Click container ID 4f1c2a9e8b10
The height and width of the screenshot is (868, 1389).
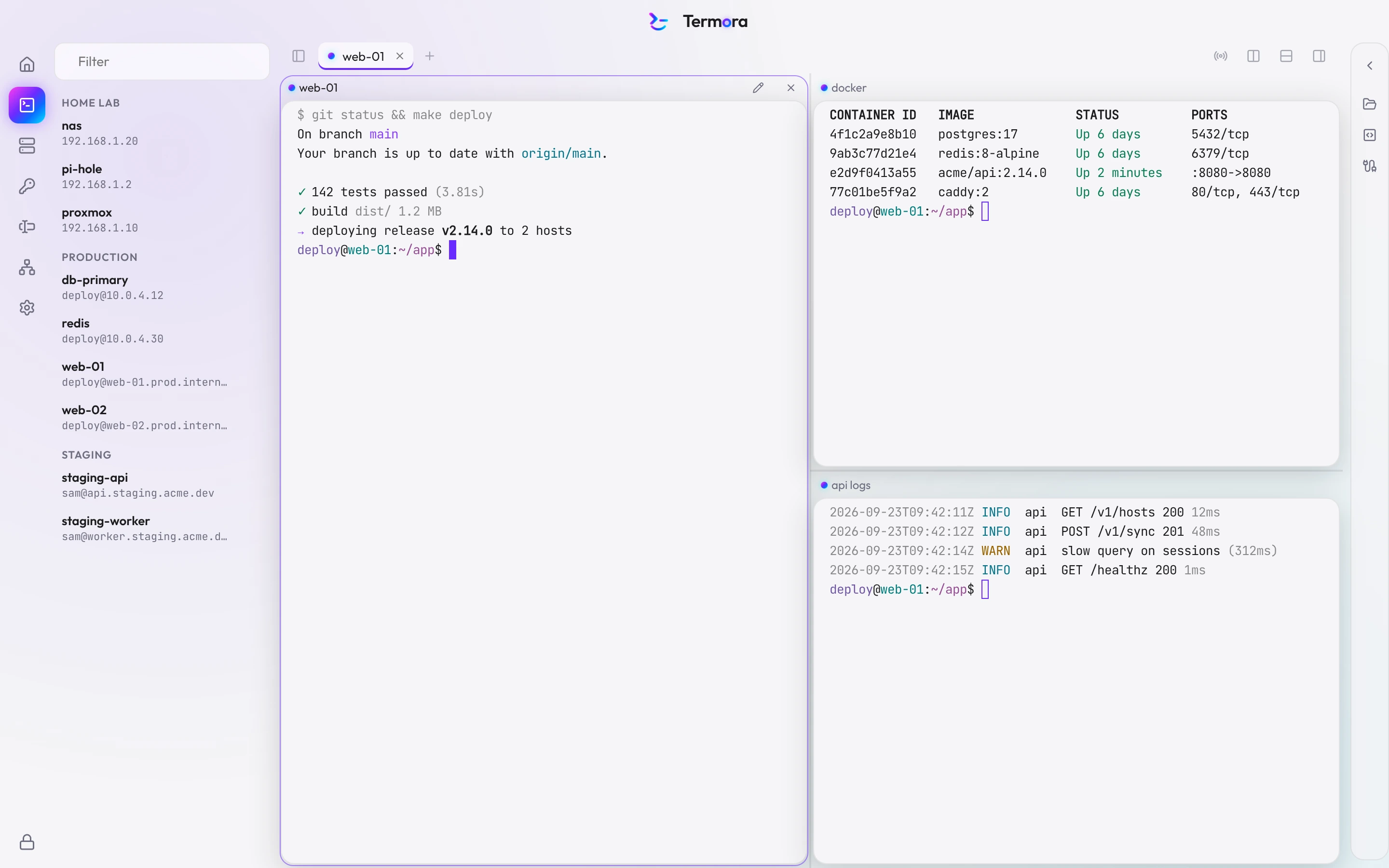click(872, 135)
